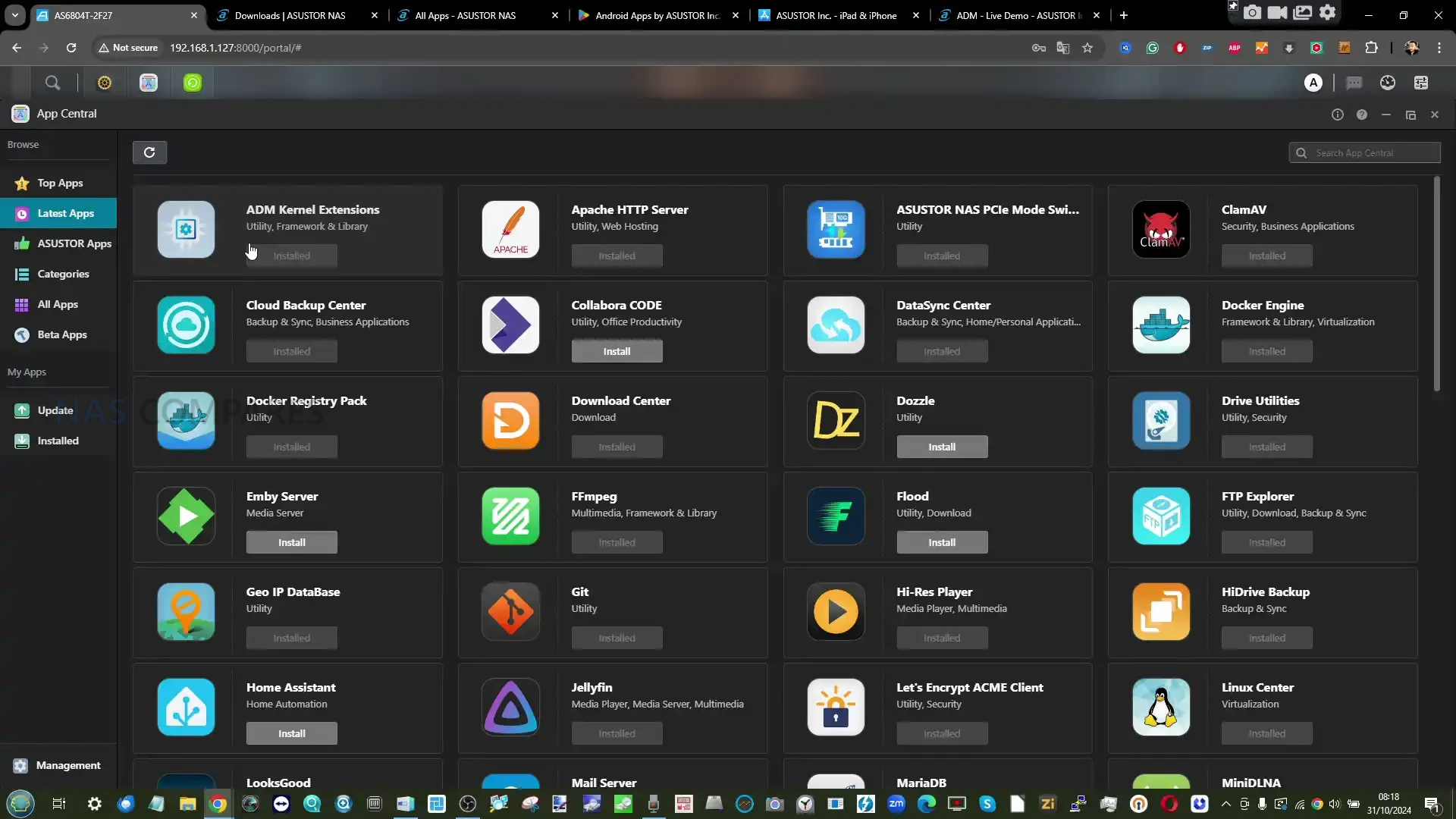Select Top Apps in the sidebar
The height and width of the screenshot is (819, 1456).
point(60,183)
